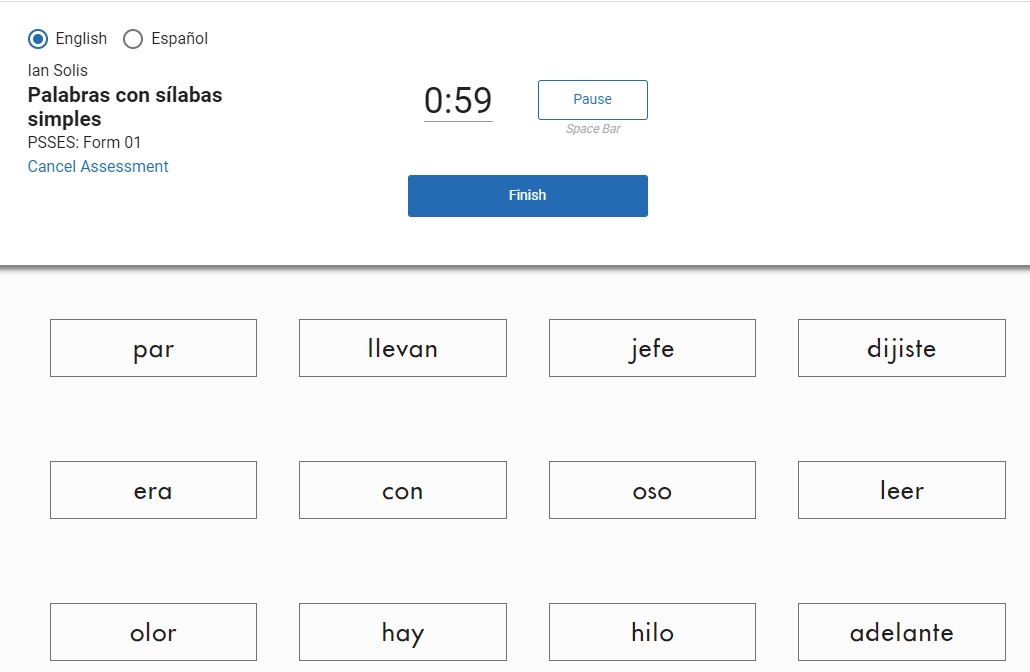Image resolution: width=1030 pixels, height=672 pixels.
Task: Click the 0:59 timer display
Action: [x=458, y=101]
